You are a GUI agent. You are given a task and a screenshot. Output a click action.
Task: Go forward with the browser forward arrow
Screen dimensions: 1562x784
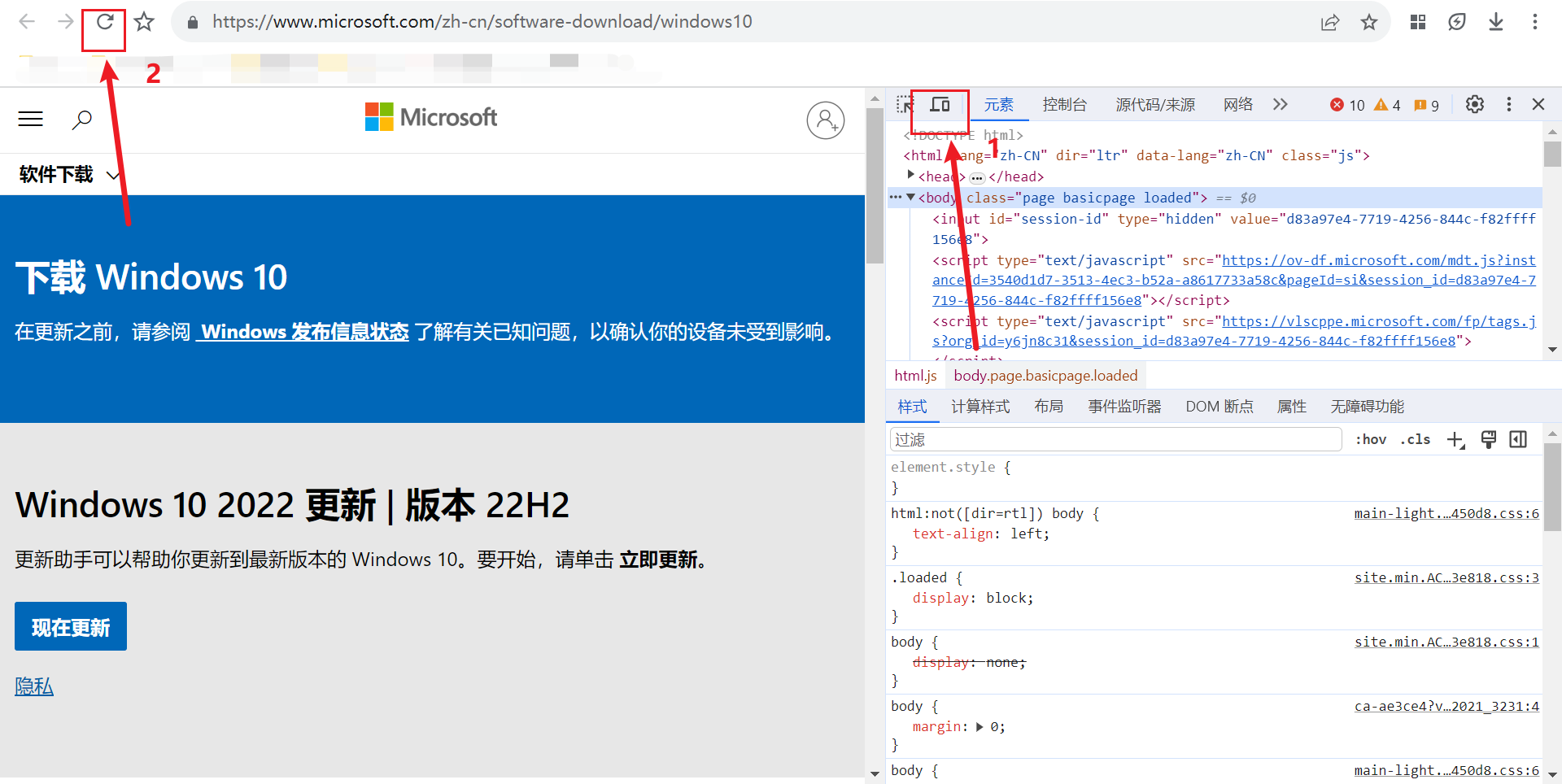point(66,22)
